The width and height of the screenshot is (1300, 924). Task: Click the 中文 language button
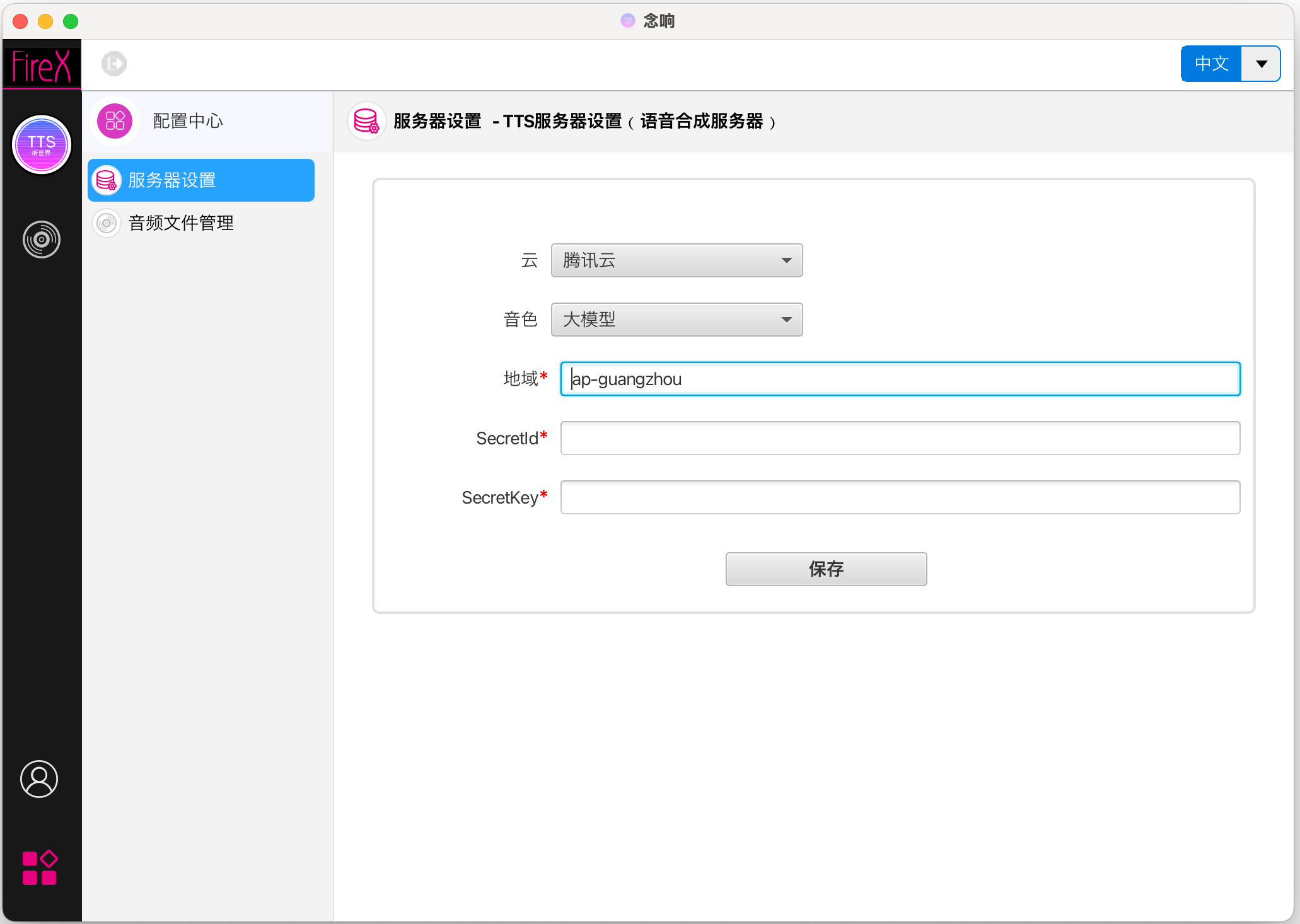[x=1210, y=63]
